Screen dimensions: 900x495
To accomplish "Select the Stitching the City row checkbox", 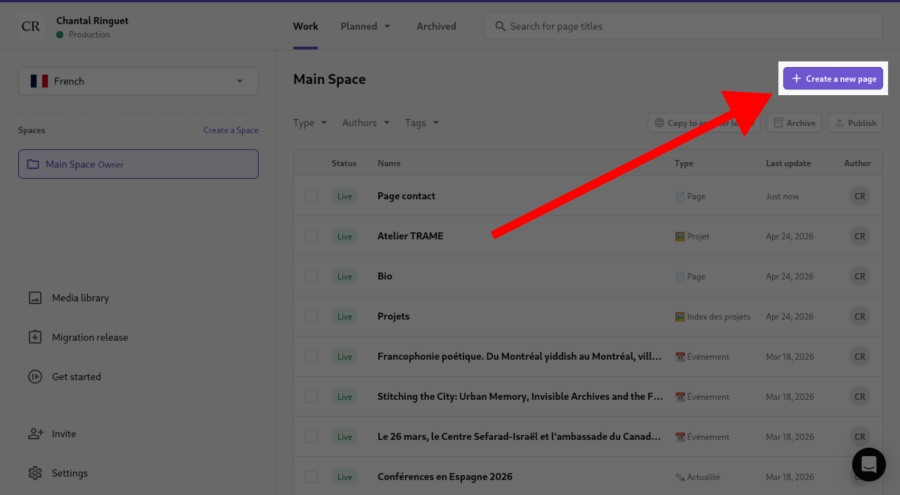I will point(311,396).
